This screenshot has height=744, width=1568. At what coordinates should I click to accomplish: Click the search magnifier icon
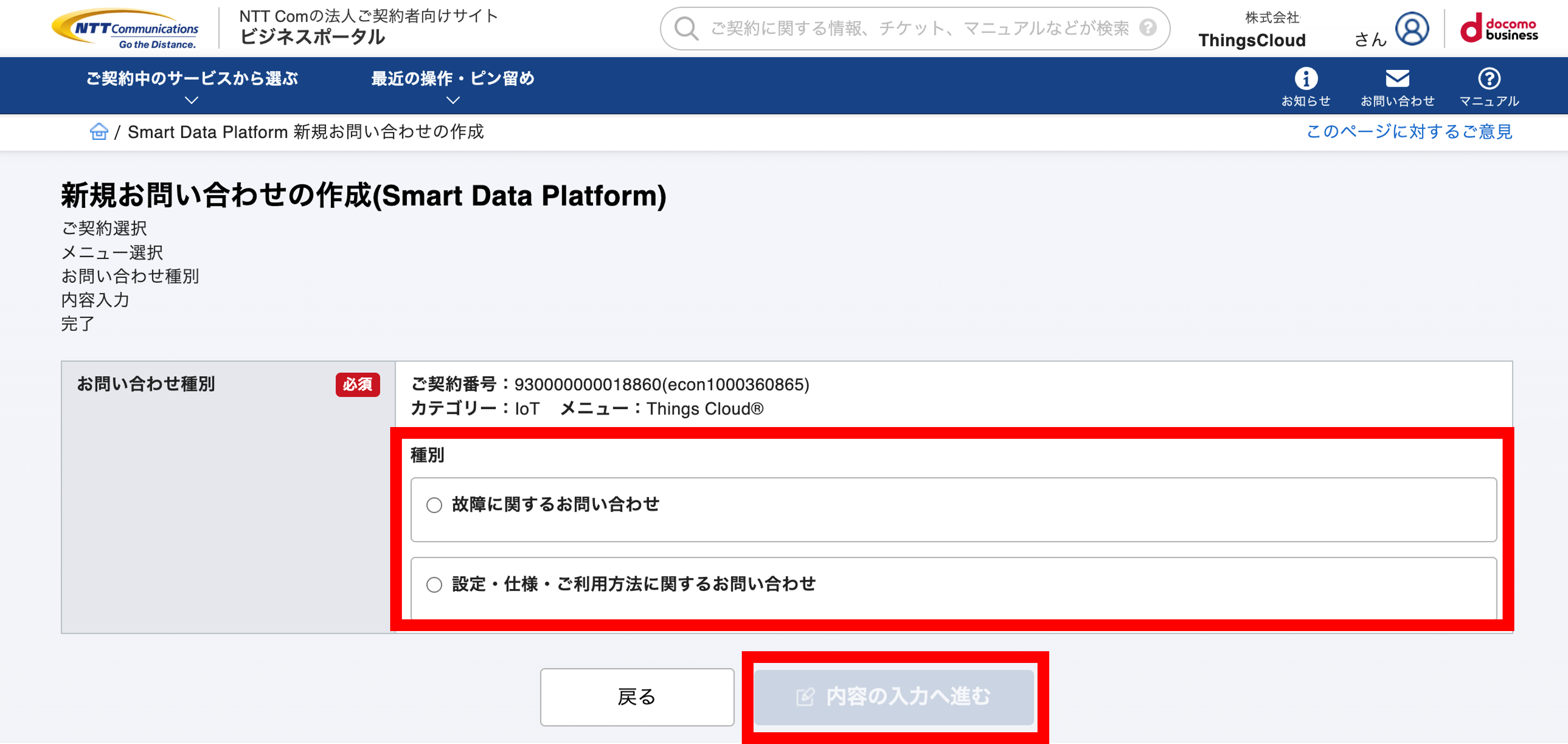click(x=686, y=28)
